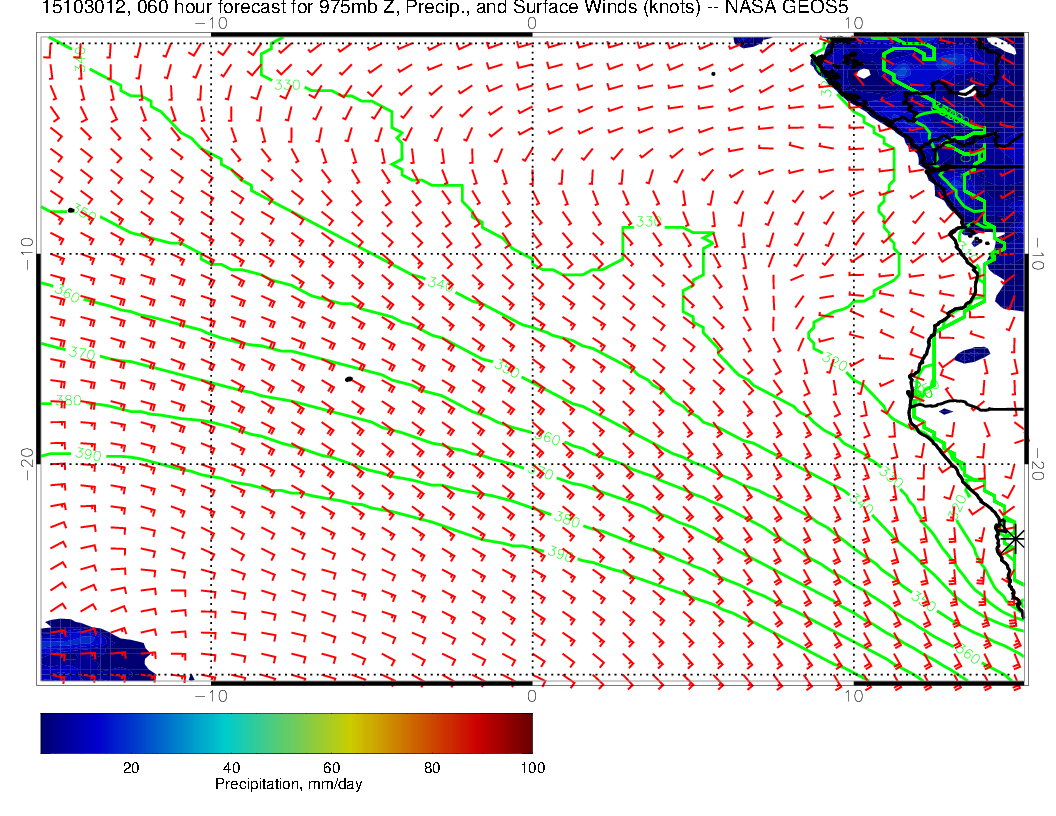Click the colorbar tick label 100
1056x816 pixels.
[x=532, y=767]
